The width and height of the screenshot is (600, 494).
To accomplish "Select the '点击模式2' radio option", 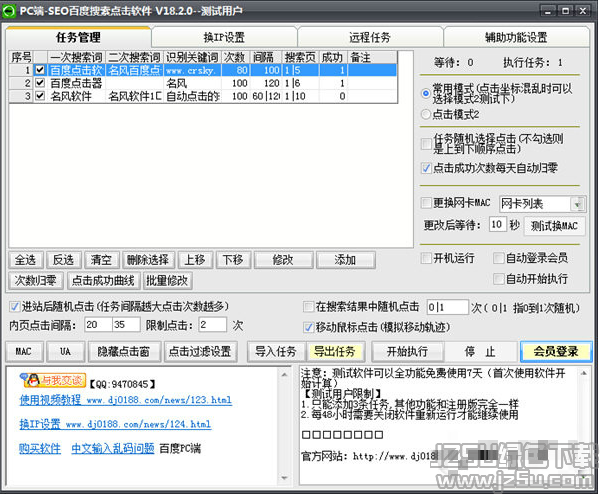I will click(426, 115).
